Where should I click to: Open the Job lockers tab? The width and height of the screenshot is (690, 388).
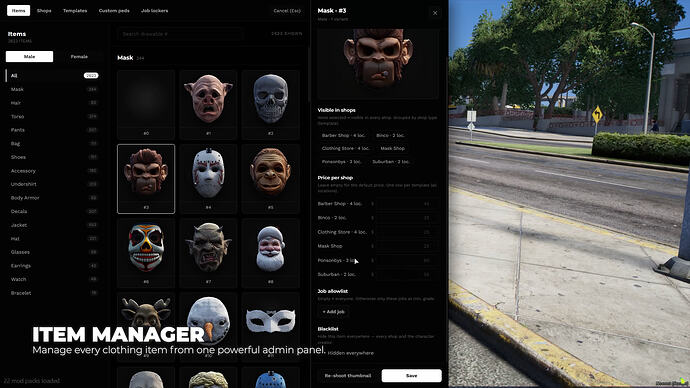point(154,11)
